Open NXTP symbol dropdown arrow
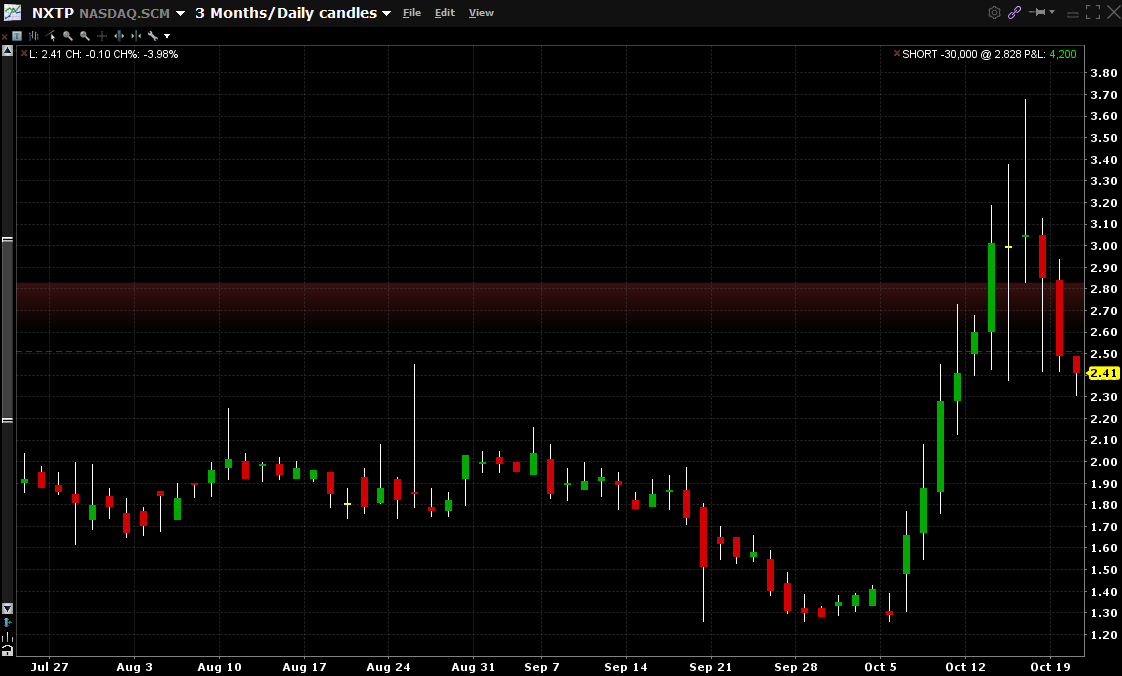 pos(180,14)
